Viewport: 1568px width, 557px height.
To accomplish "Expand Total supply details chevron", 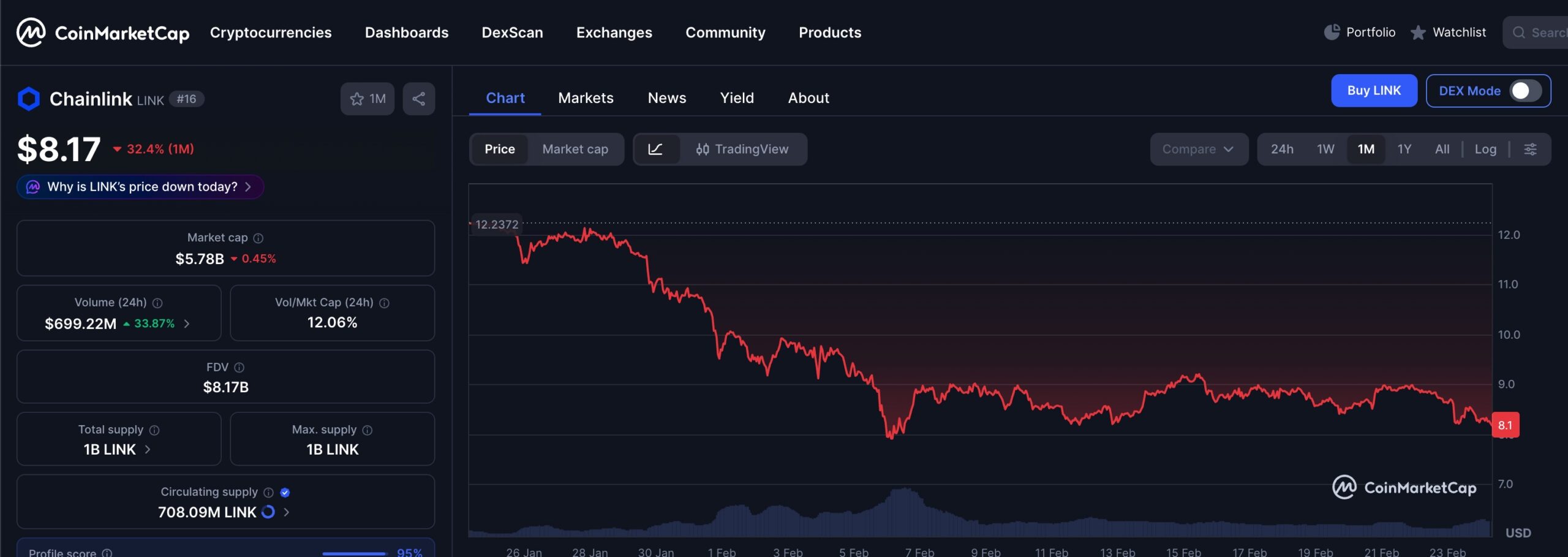I will (x=147, y=449).
